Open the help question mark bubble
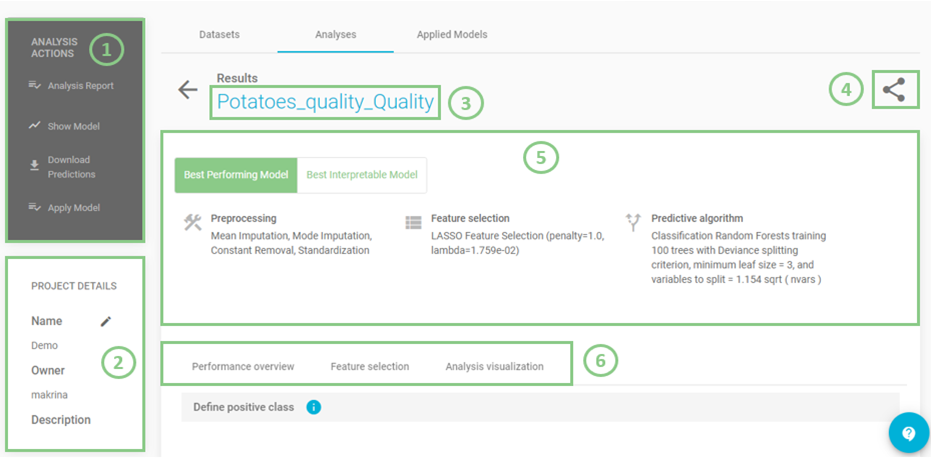 (908, 434)
